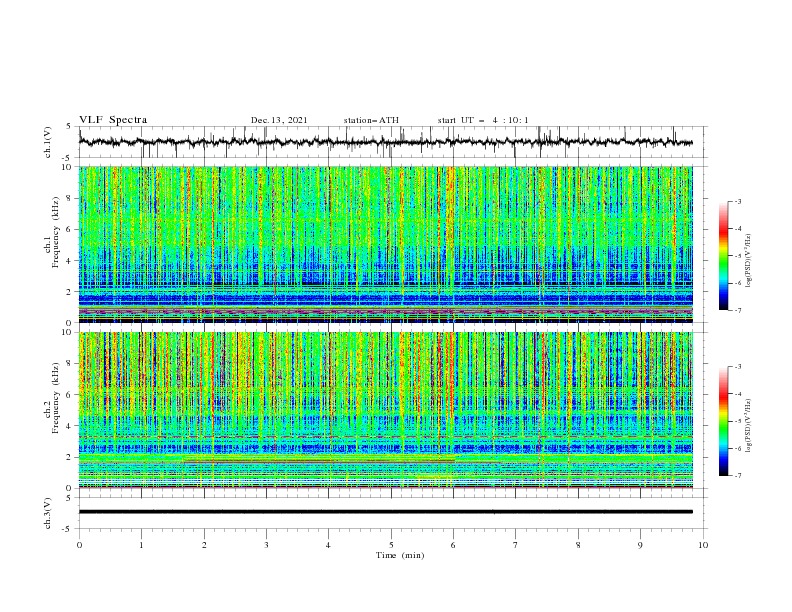Click the "-3" label on ch.1 color bar
The image size is (792, 612).
[738, 201]
